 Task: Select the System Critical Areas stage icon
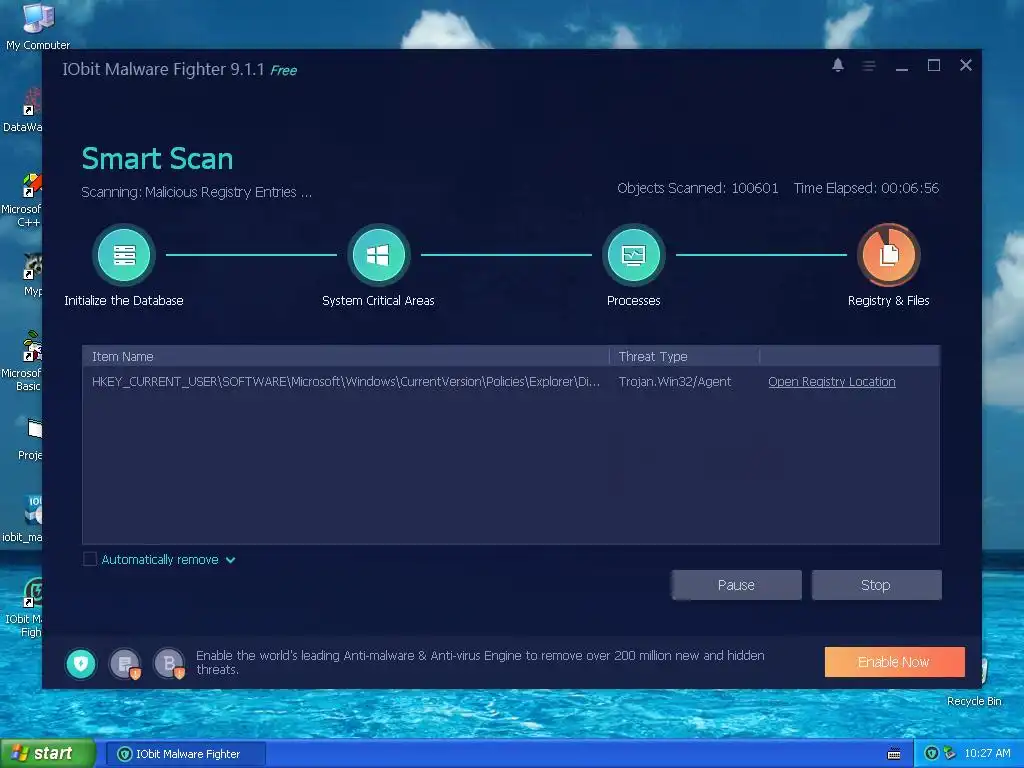point(378,255)
